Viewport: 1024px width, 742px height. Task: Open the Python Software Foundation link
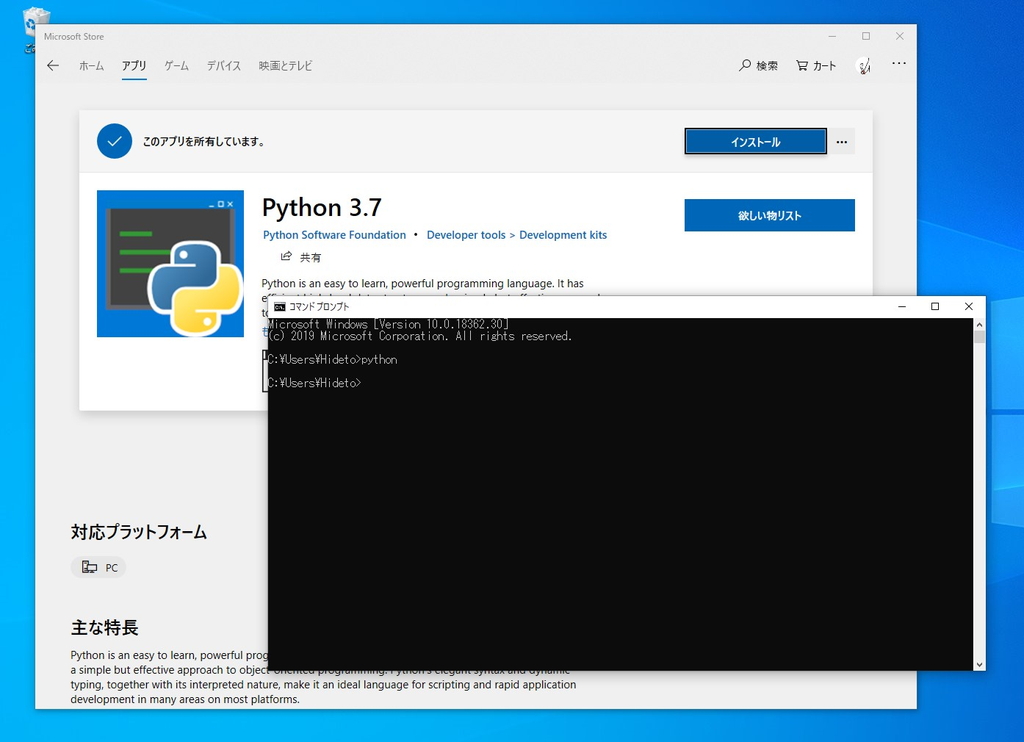pyautogui.click(x=334, y=234)
